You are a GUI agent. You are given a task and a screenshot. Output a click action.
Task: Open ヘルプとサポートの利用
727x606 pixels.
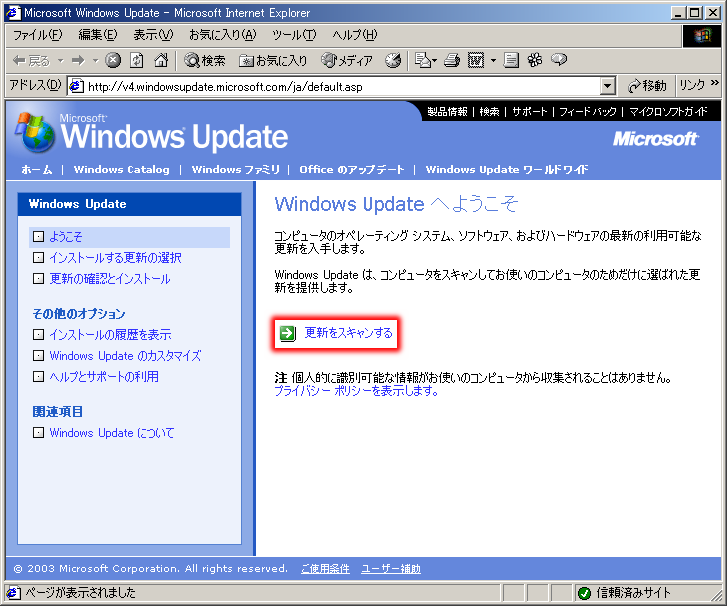pos(104,376)
